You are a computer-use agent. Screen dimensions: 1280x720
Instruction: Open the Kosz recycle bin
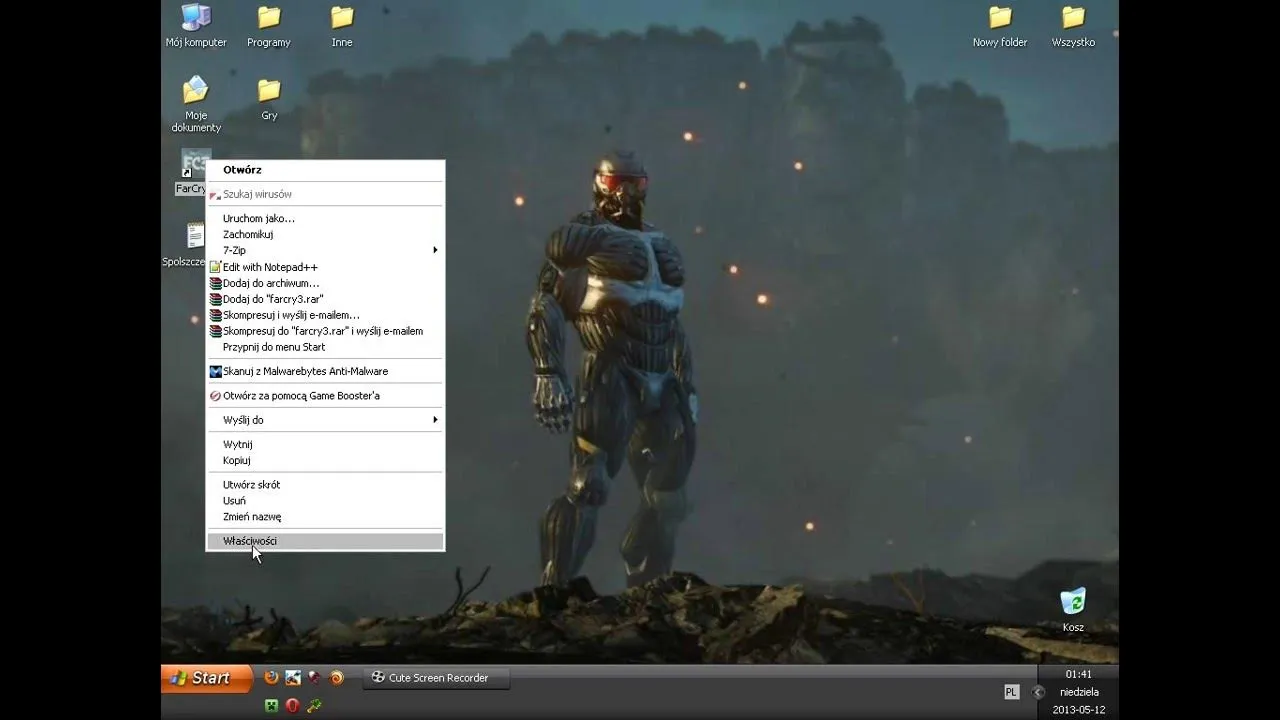1072,604
